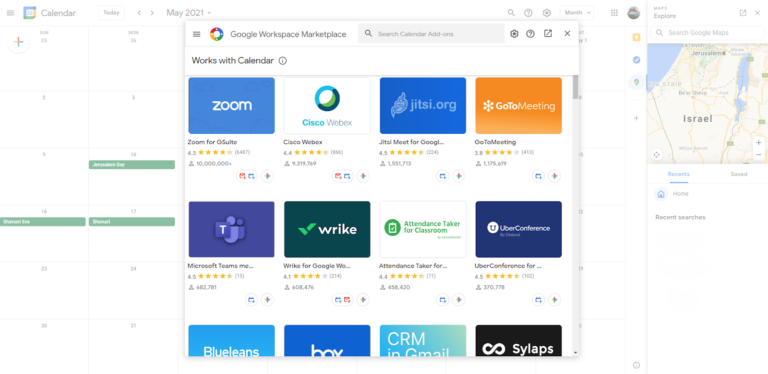The width and height of the screenshot is (768, 374).
Task: Open Zoom for GSuite add-on card
Action: 231,130
